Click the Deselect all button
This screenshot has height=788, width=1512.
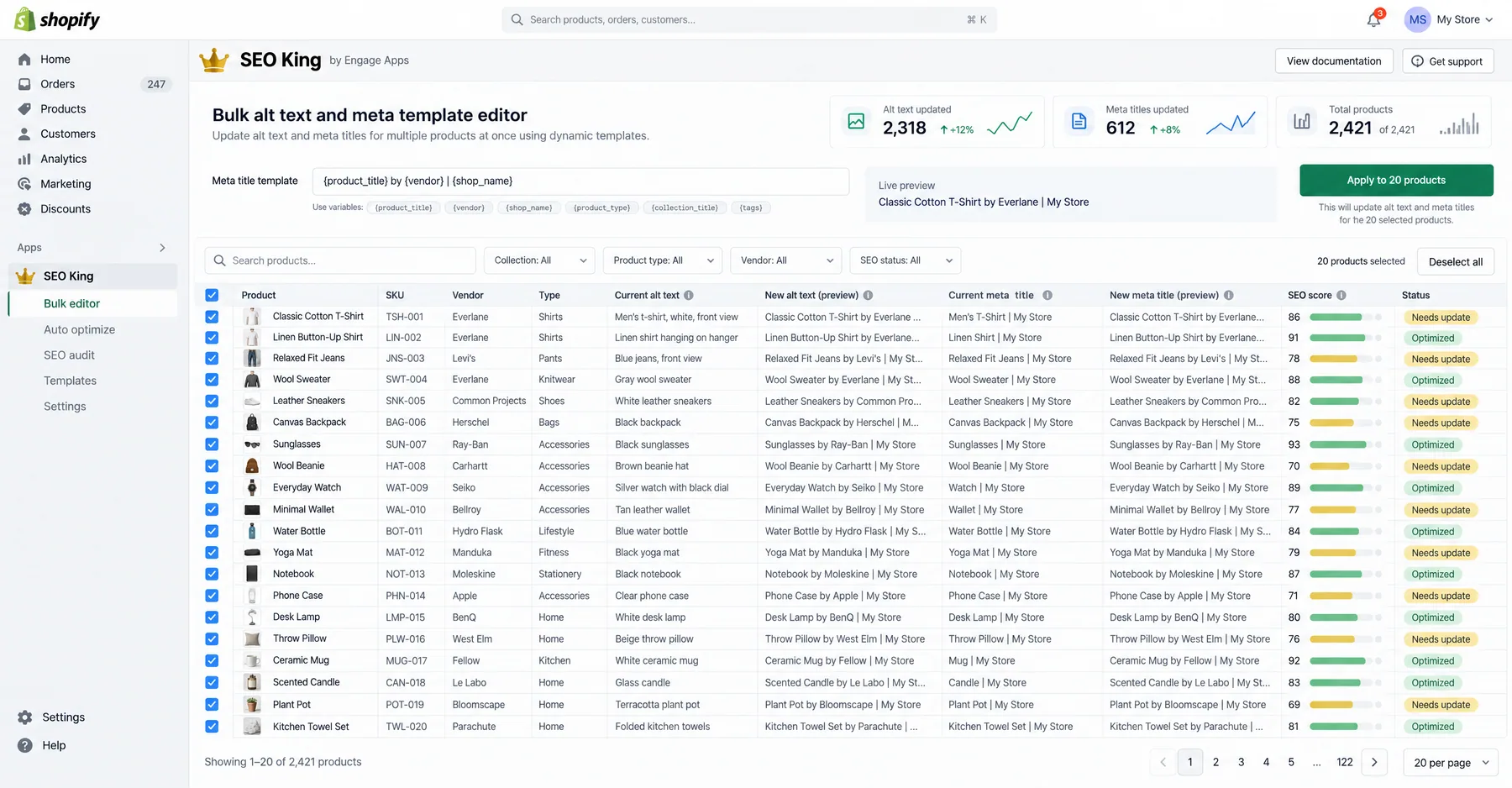(1456, 262)
